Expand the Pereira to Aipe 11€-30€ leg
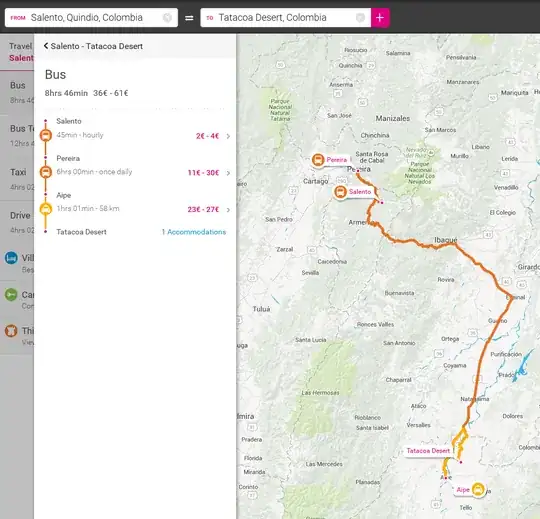 click(208, 173)
